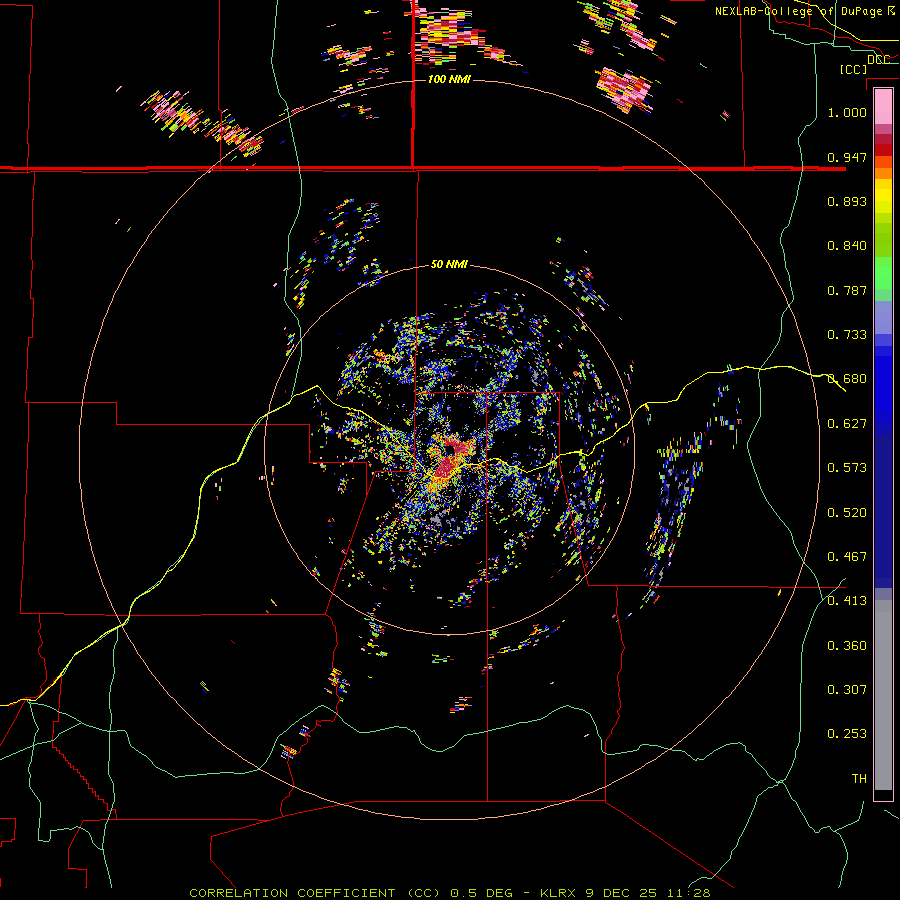900x900 pixels.
Task: Select the 0.733 scale value
Action: tap(847, 335)
